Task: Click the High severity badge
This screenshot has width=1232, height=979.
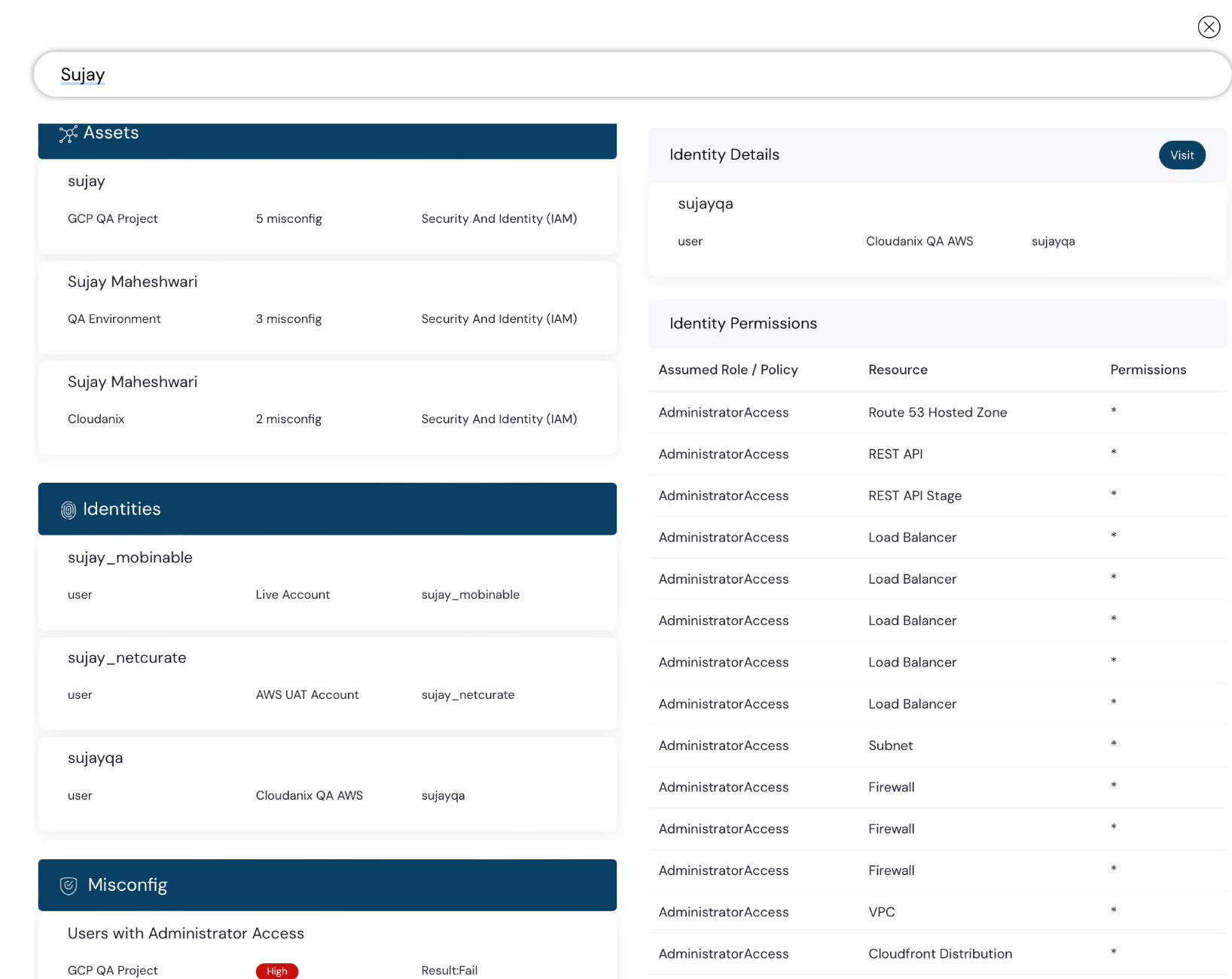Action: click(276, 971)
